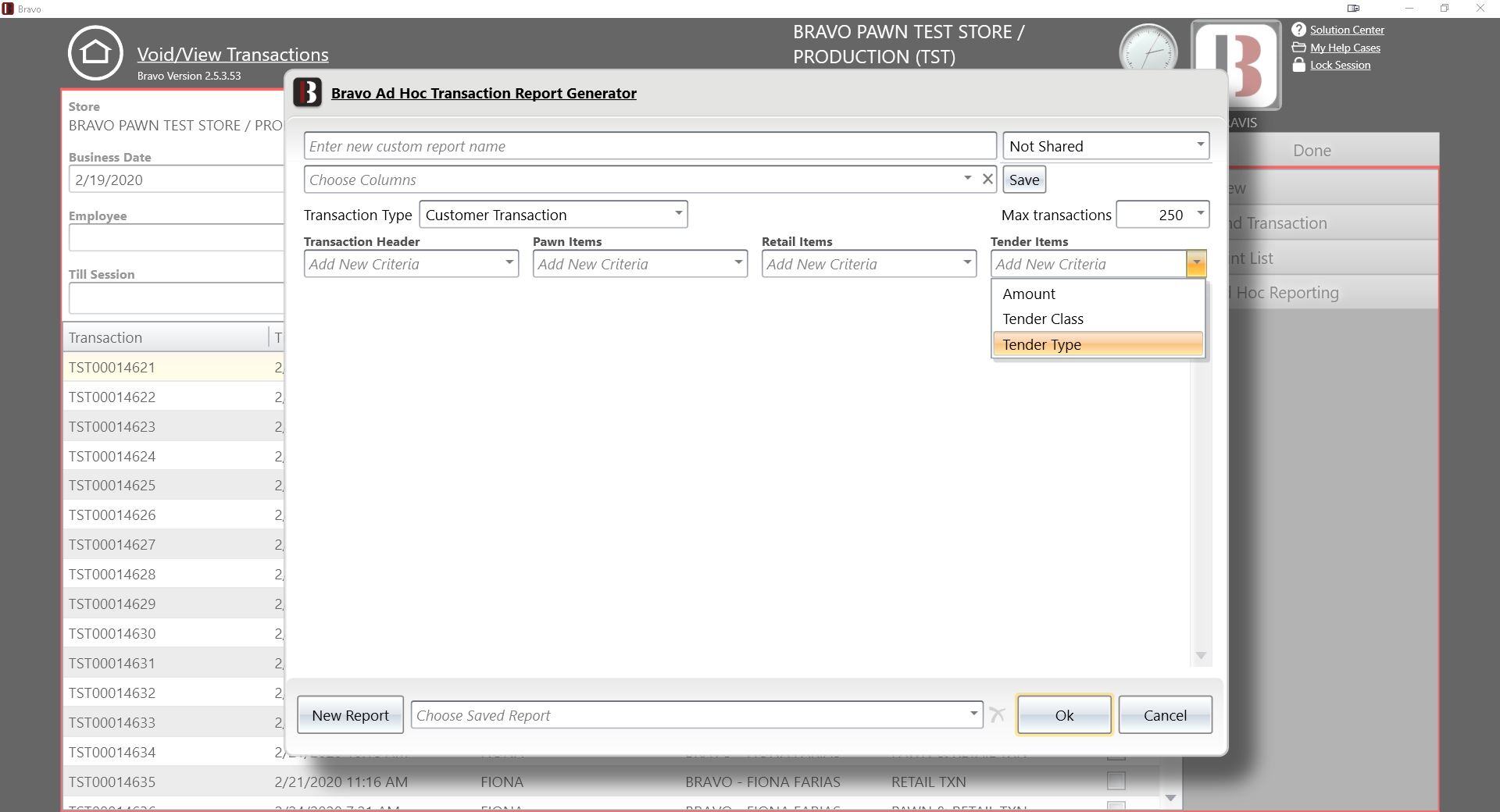Screen dimensions: 1500x812
Task: Open the Void/View Transactions title link
Action: [233, 55]
